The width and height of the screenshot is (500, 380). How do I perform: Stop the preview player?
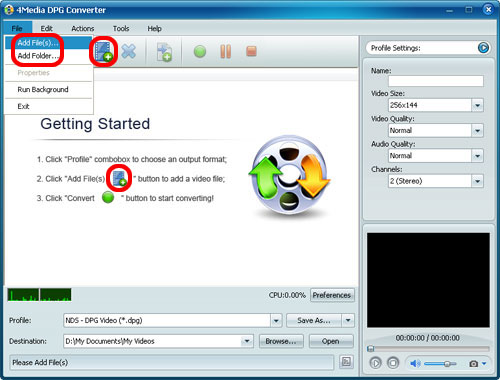point(393,363)
